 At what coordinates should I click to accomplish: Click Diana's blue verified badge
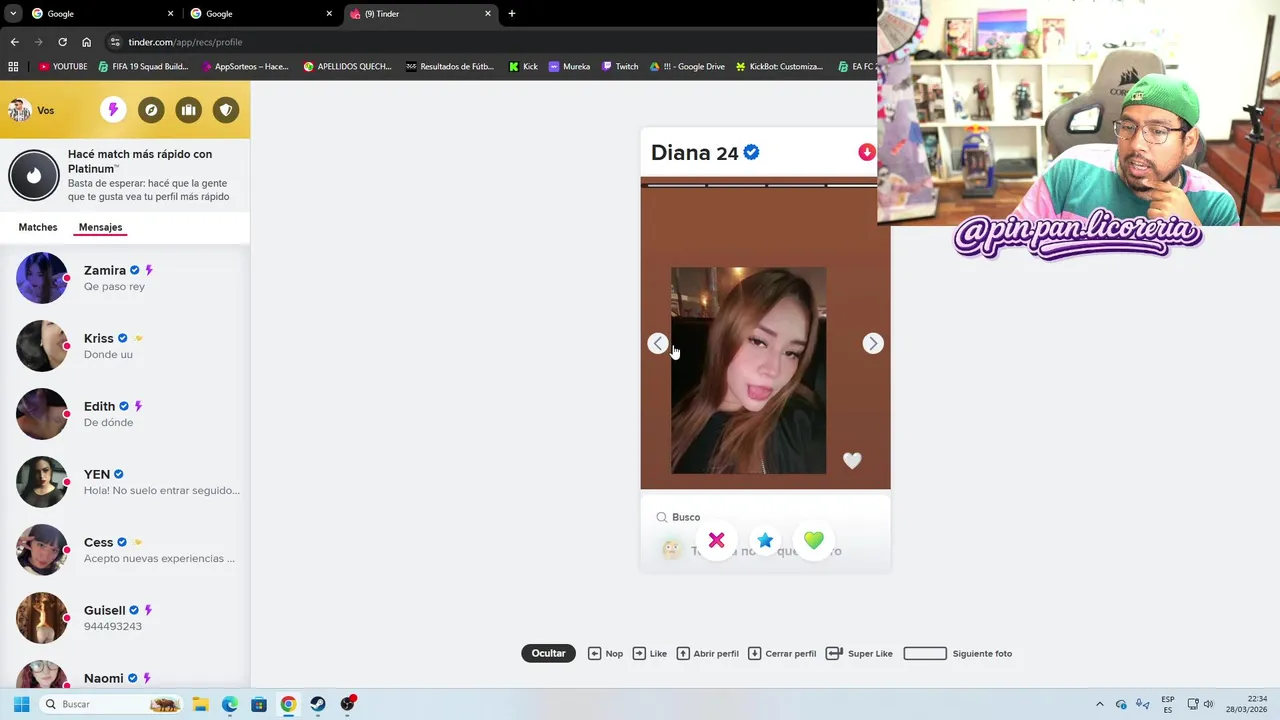(x=751, y=152)
